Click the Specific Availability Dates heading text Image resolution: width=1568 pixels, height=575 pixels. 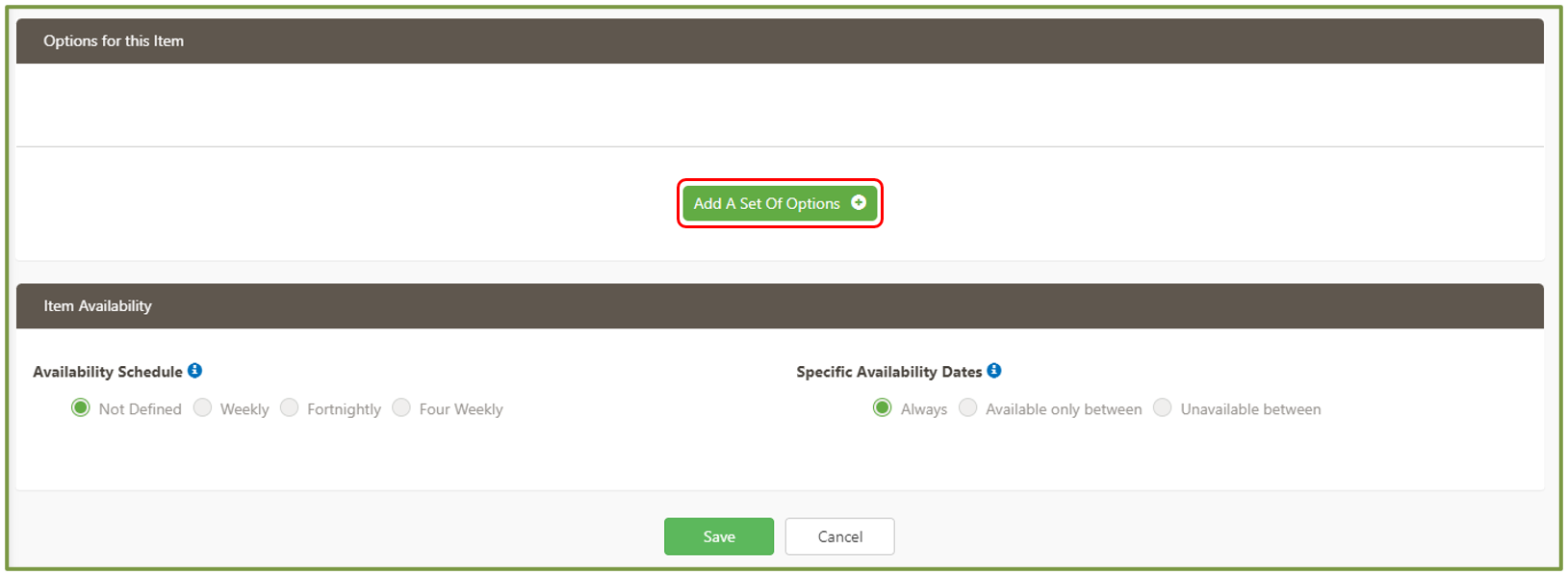point(888,372)
